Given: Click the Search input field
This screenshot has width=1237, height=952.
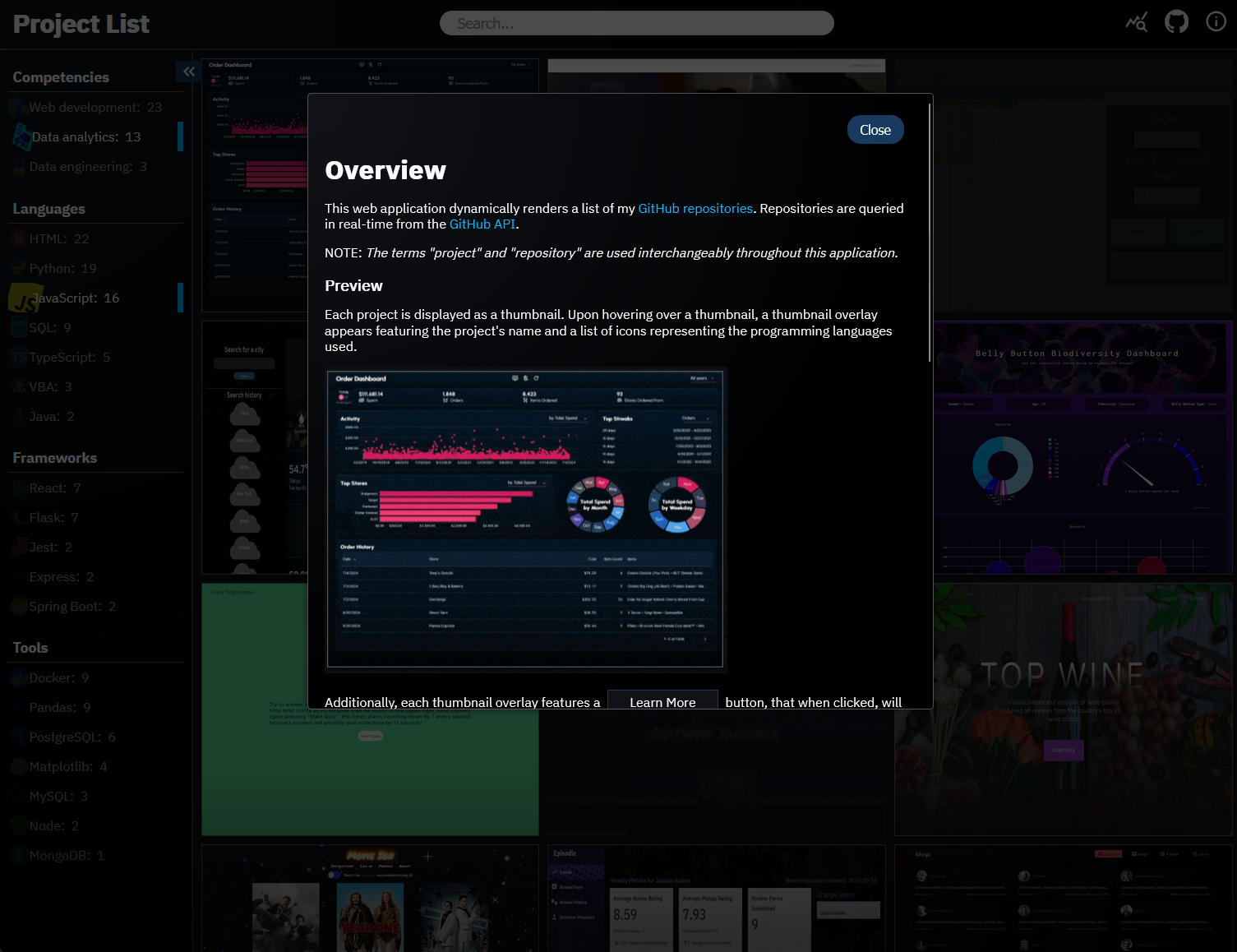Looking at the screenshot, I should point(637,23).
